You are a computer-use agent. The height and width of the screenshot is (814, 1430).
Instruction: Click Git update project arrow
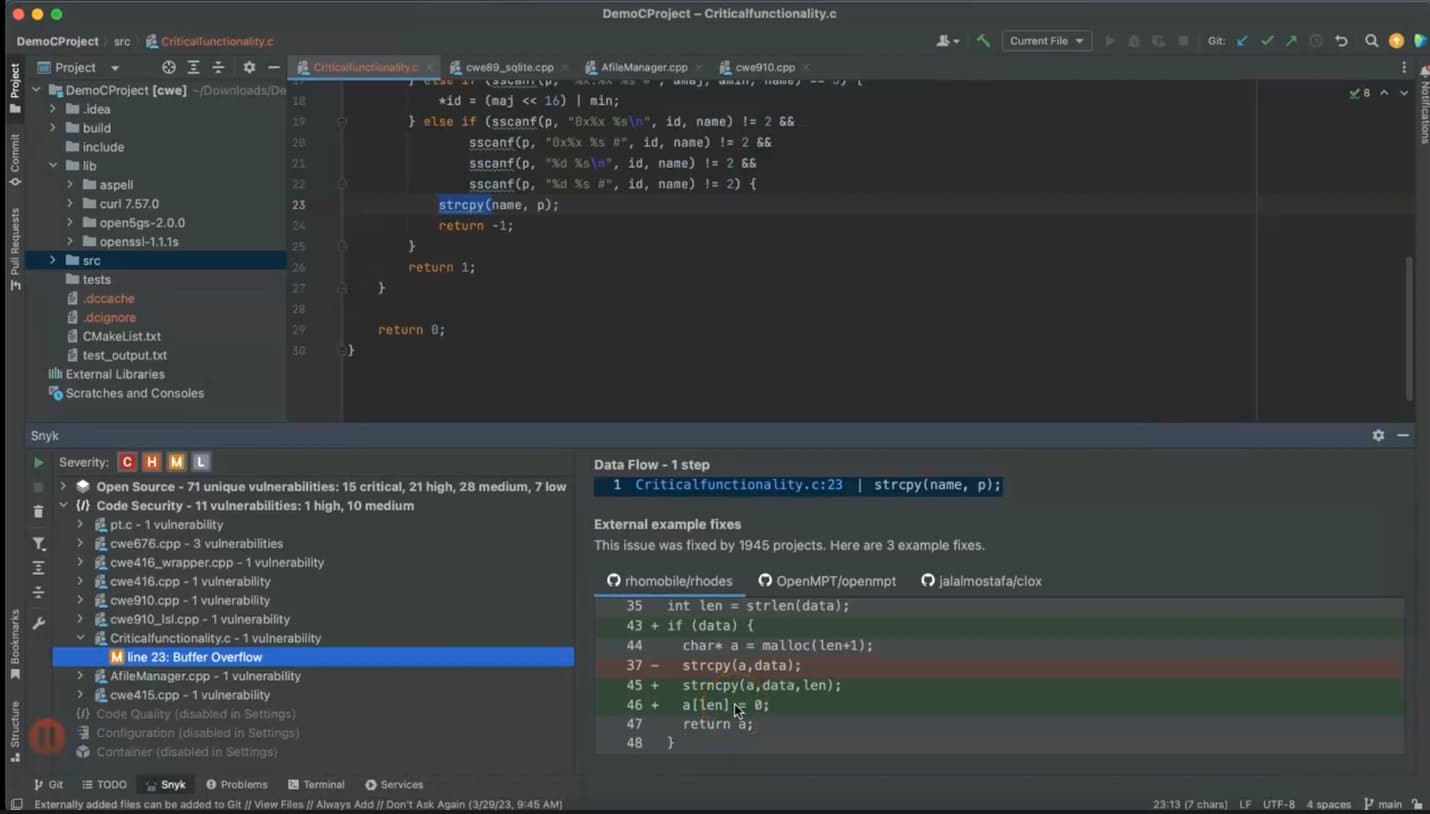pyautogui.click(x=1243, y=41)
